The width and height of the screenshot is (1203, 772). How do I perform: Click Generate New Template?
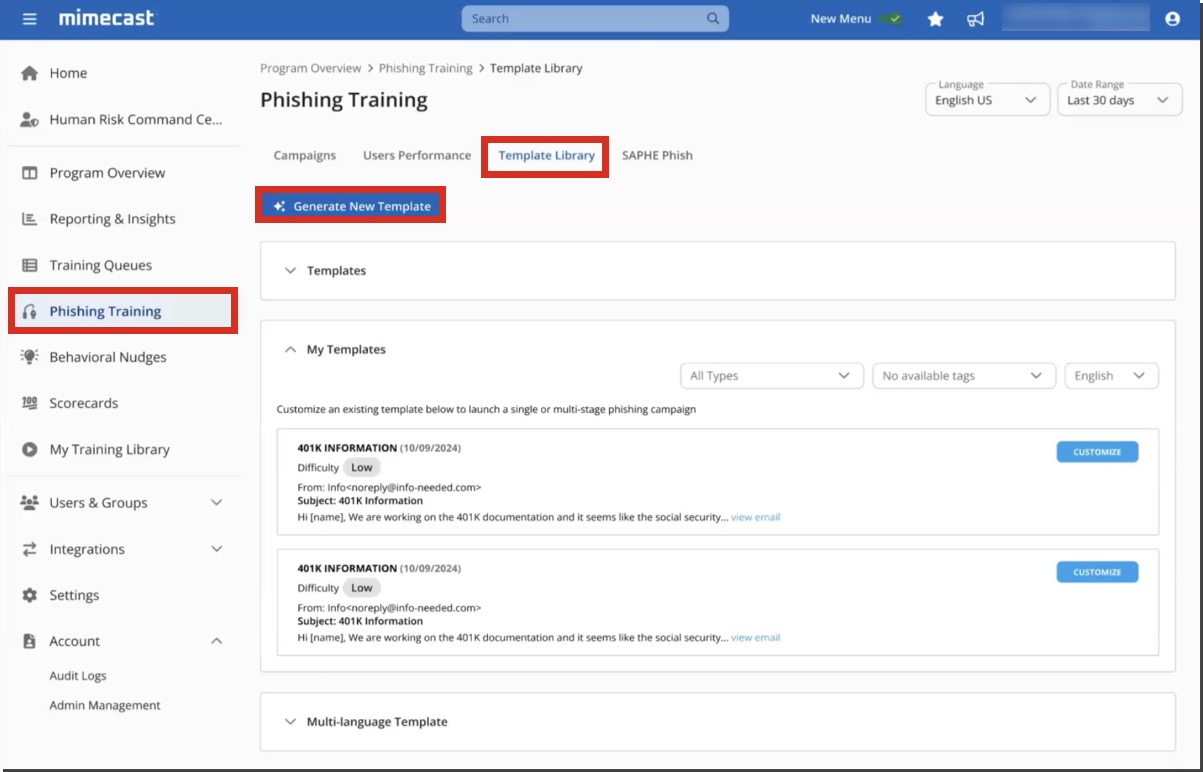pyautogui.click(x=350, y=205)
